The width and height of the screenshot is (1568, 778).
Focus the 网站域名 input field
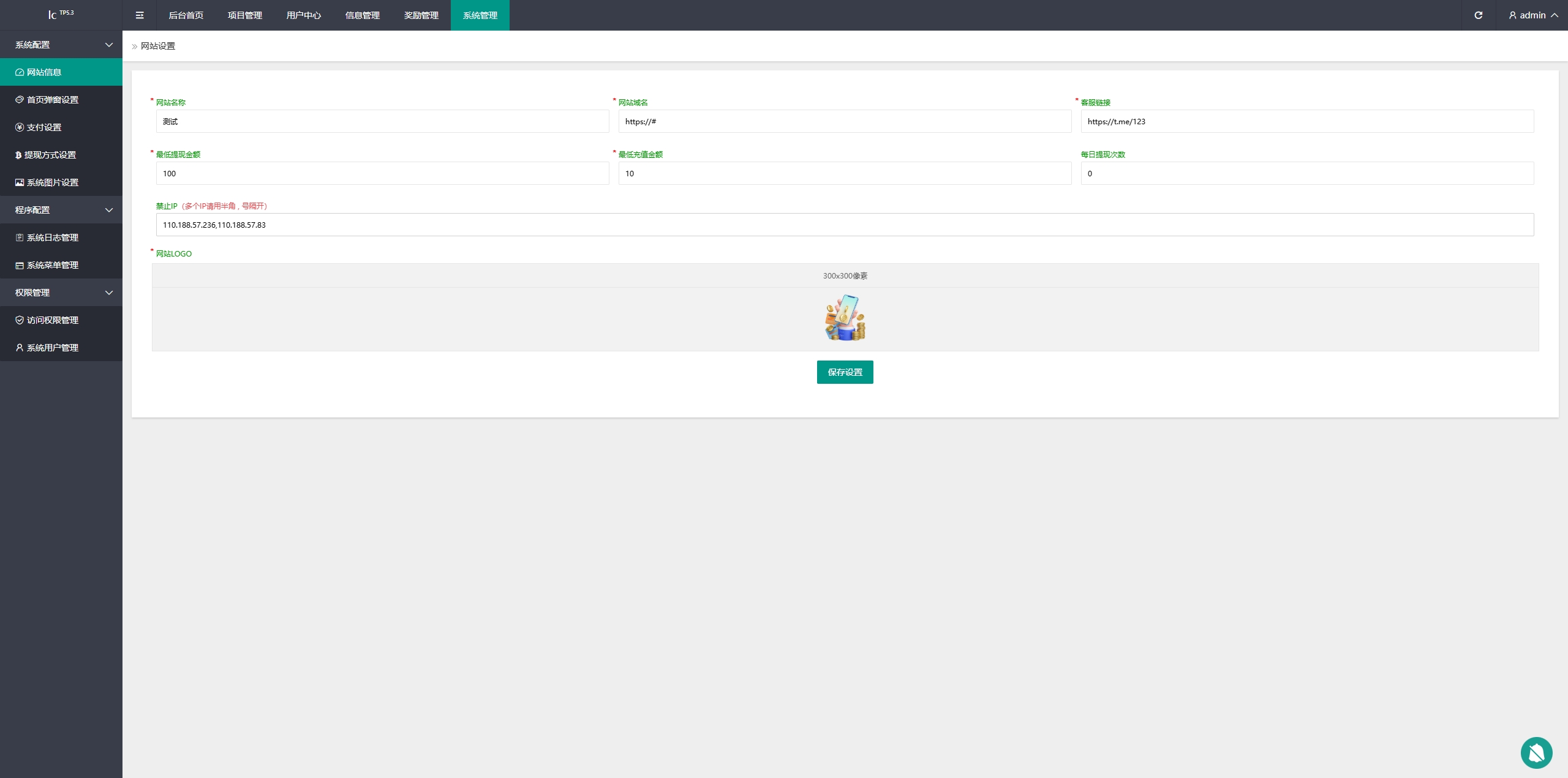coord(845,121)
